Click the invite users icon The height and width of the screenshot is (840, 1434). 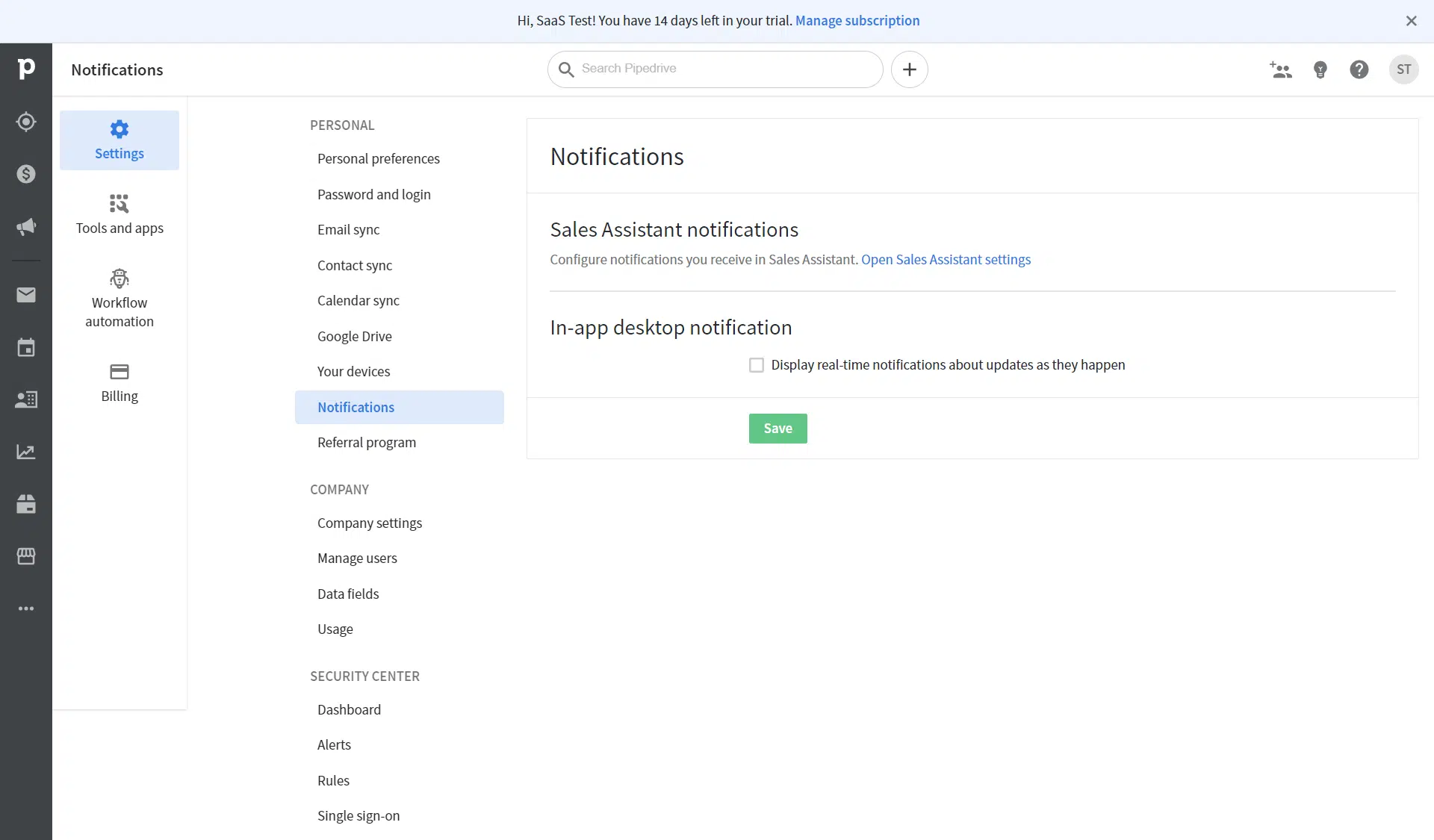(x=1281, y=69)
